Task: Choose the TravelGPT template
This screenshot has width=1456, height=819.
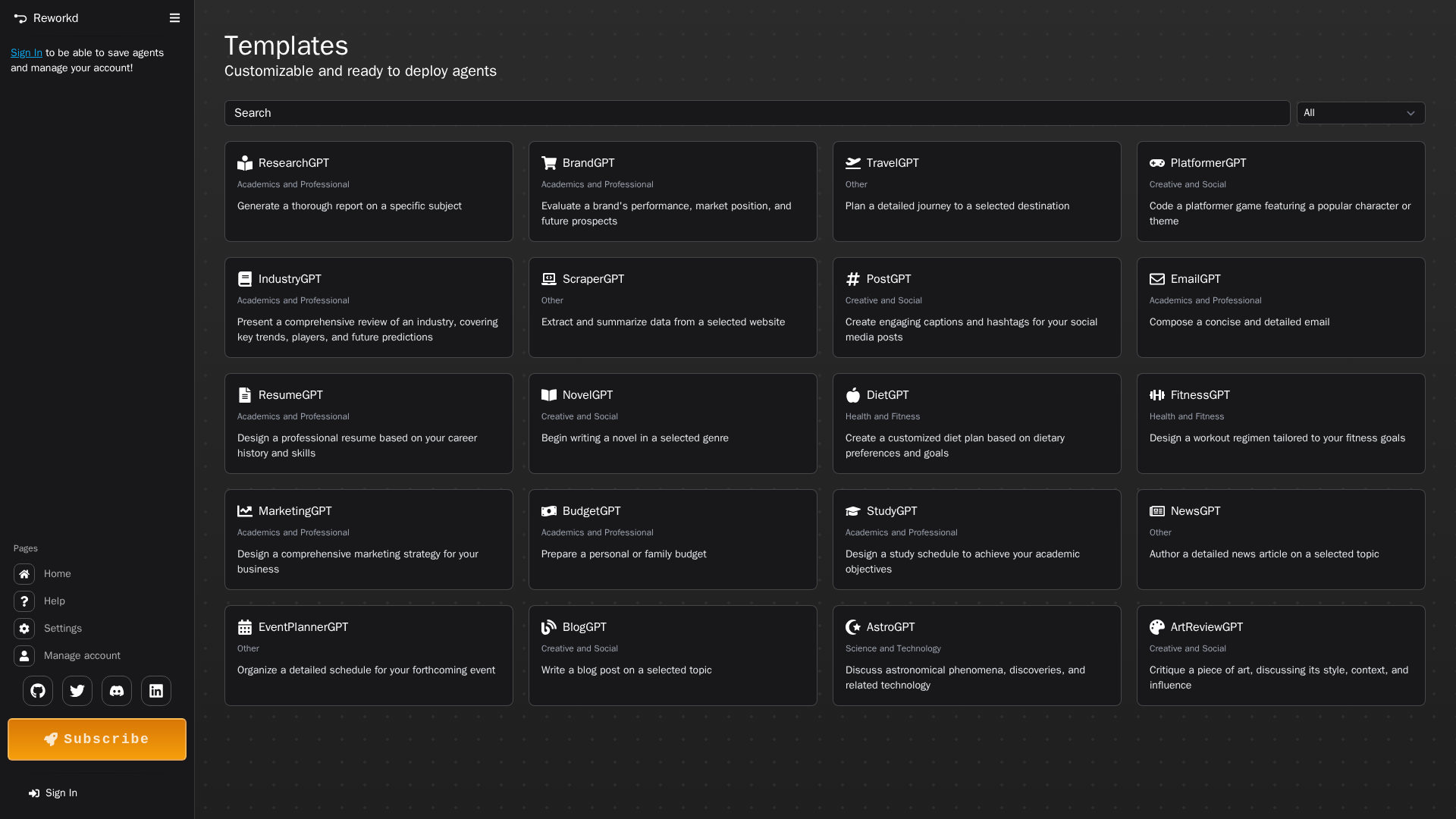Action: pos(977,191)
